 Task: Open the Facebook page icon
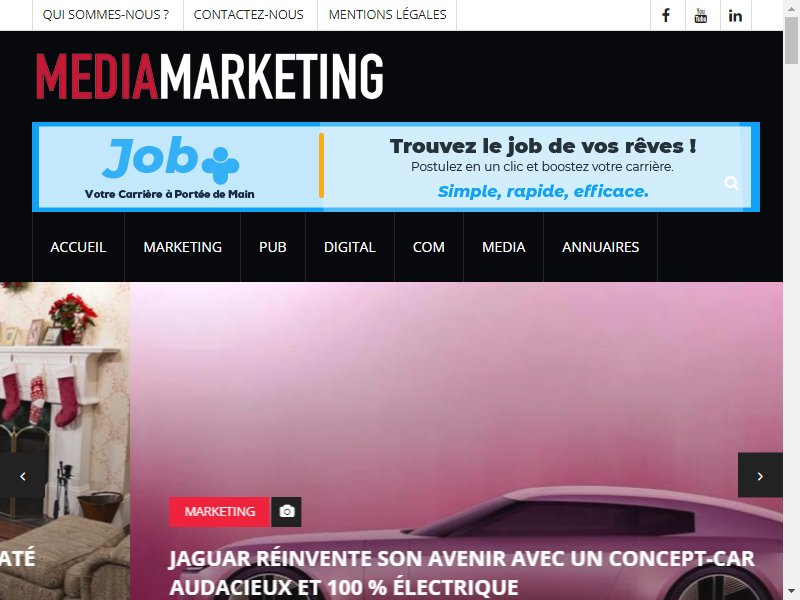pyautogui.click(x=667, y=15)
